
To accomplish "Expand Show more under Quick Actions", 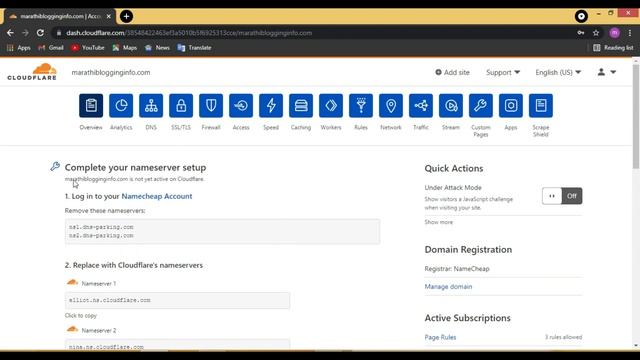I will coord(438,222).
